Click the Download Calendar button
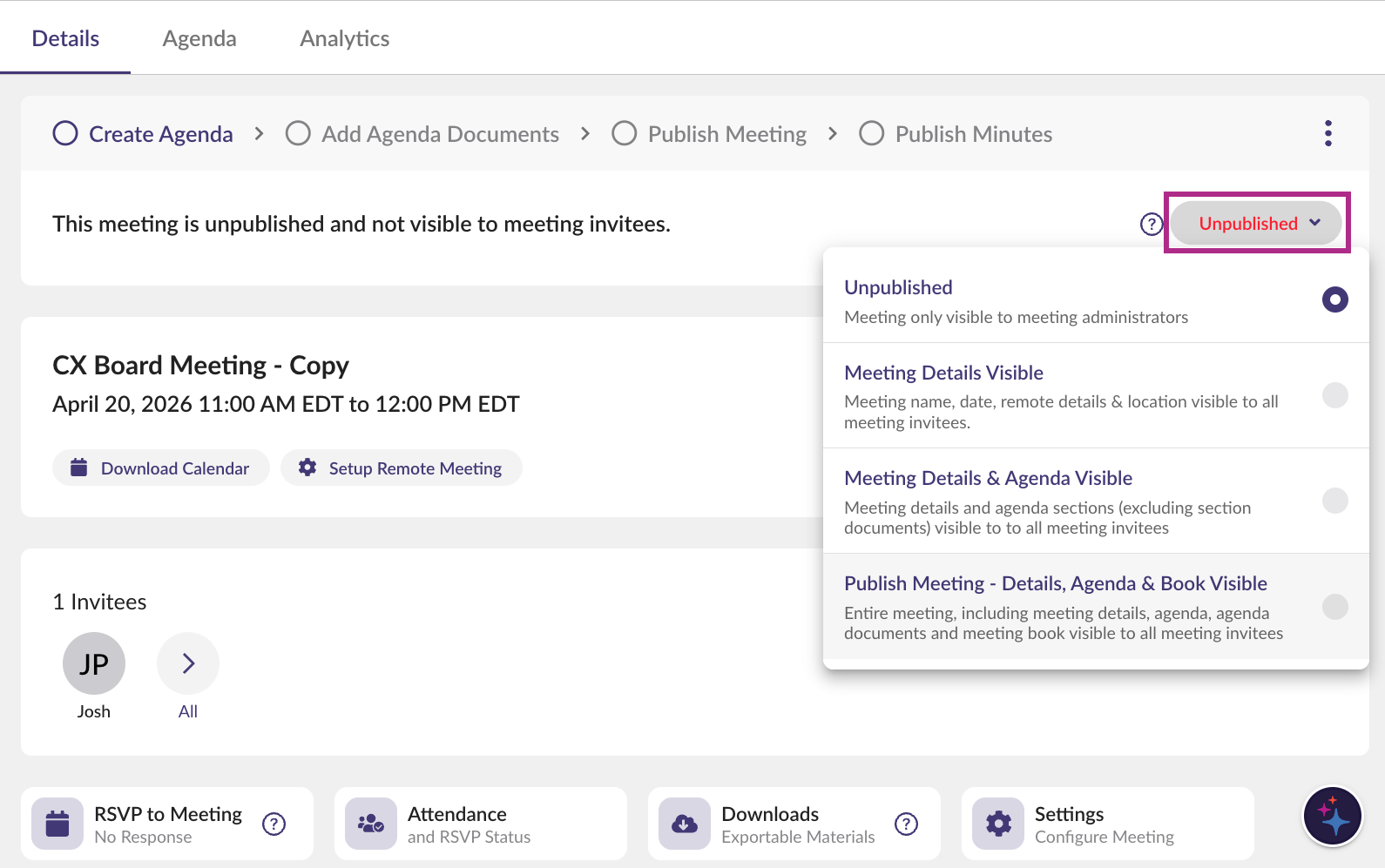Viewport: 1385px width, 868px height. pos(161,468)
